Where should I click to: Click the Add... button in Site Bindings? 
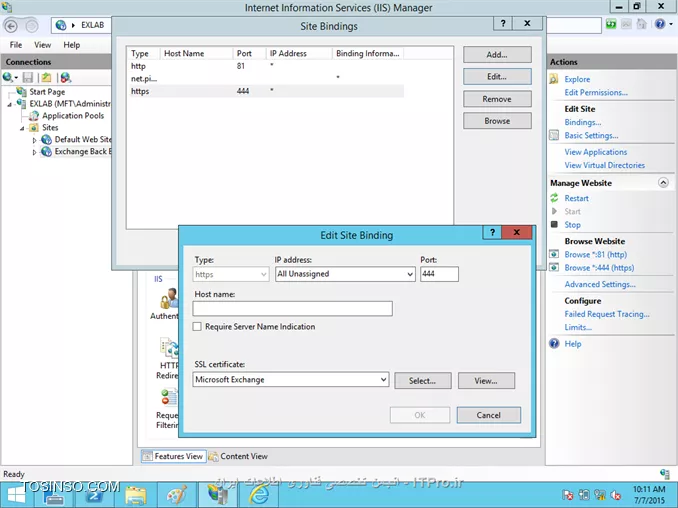pos(497,54)
